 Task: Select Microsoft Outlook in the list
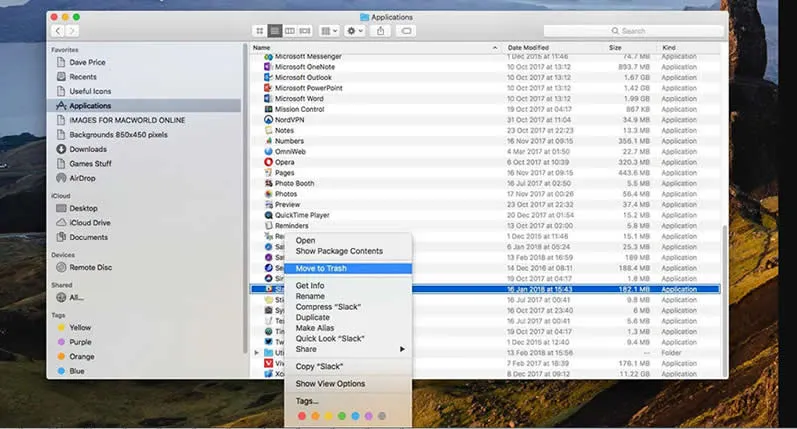(485, 77)
